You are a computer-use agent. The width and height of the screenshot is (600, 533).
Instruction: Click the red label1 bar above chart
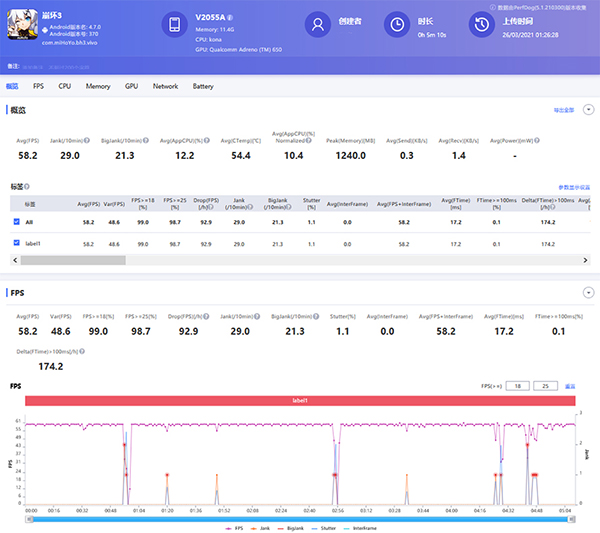pos(299,401)
